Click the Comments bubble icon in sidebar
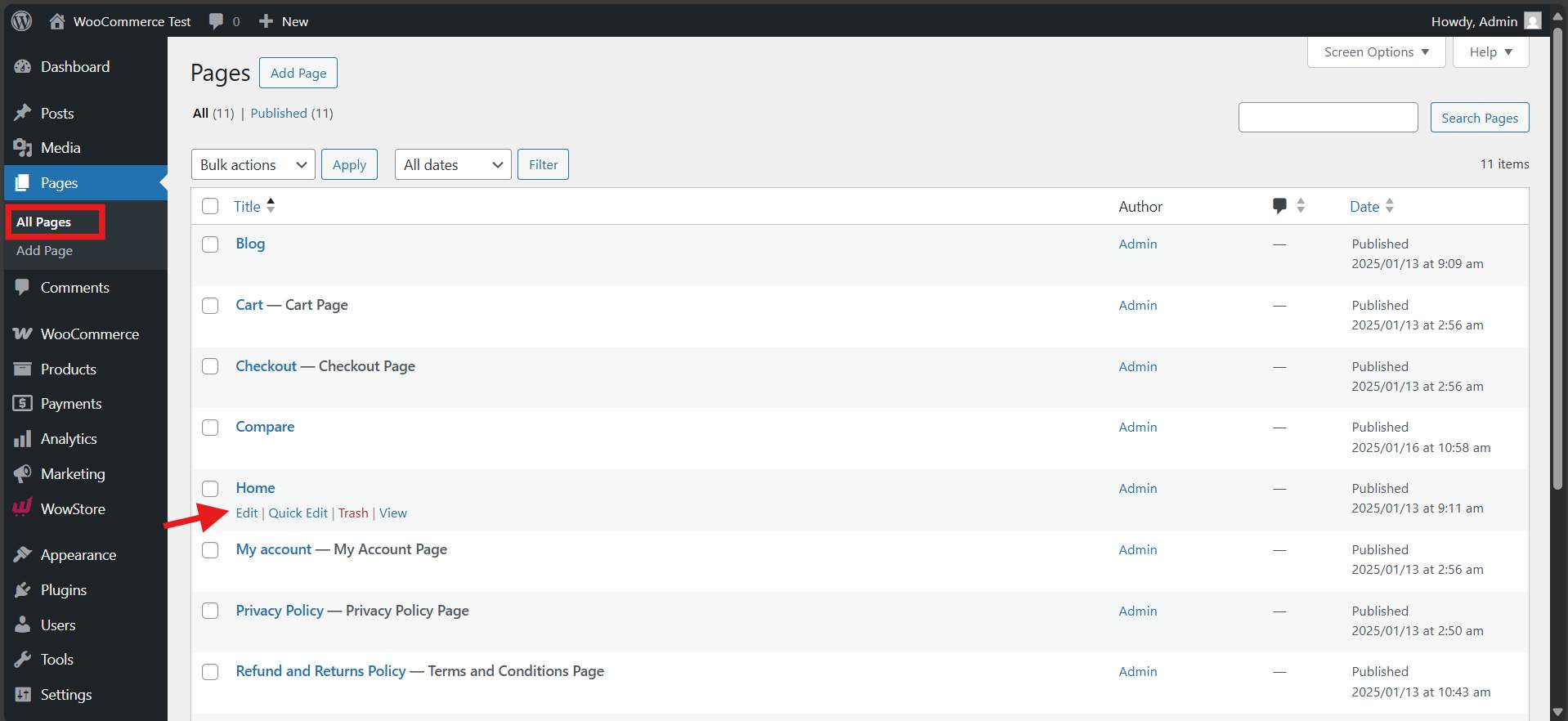The width and height of the screenshot is (1568, 721). click(23, 288)
